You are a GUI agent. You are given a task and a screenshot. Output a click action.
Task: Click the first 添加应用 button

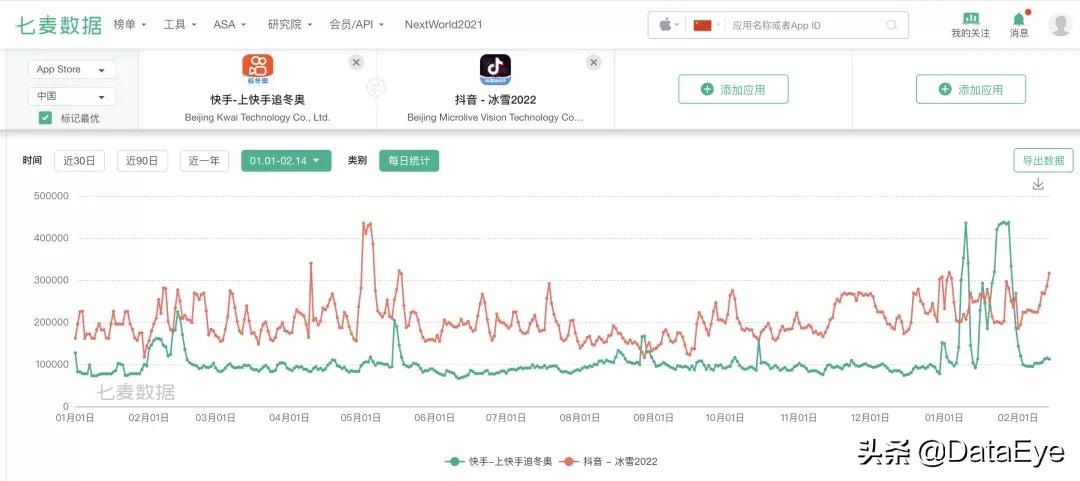(734, 90)
